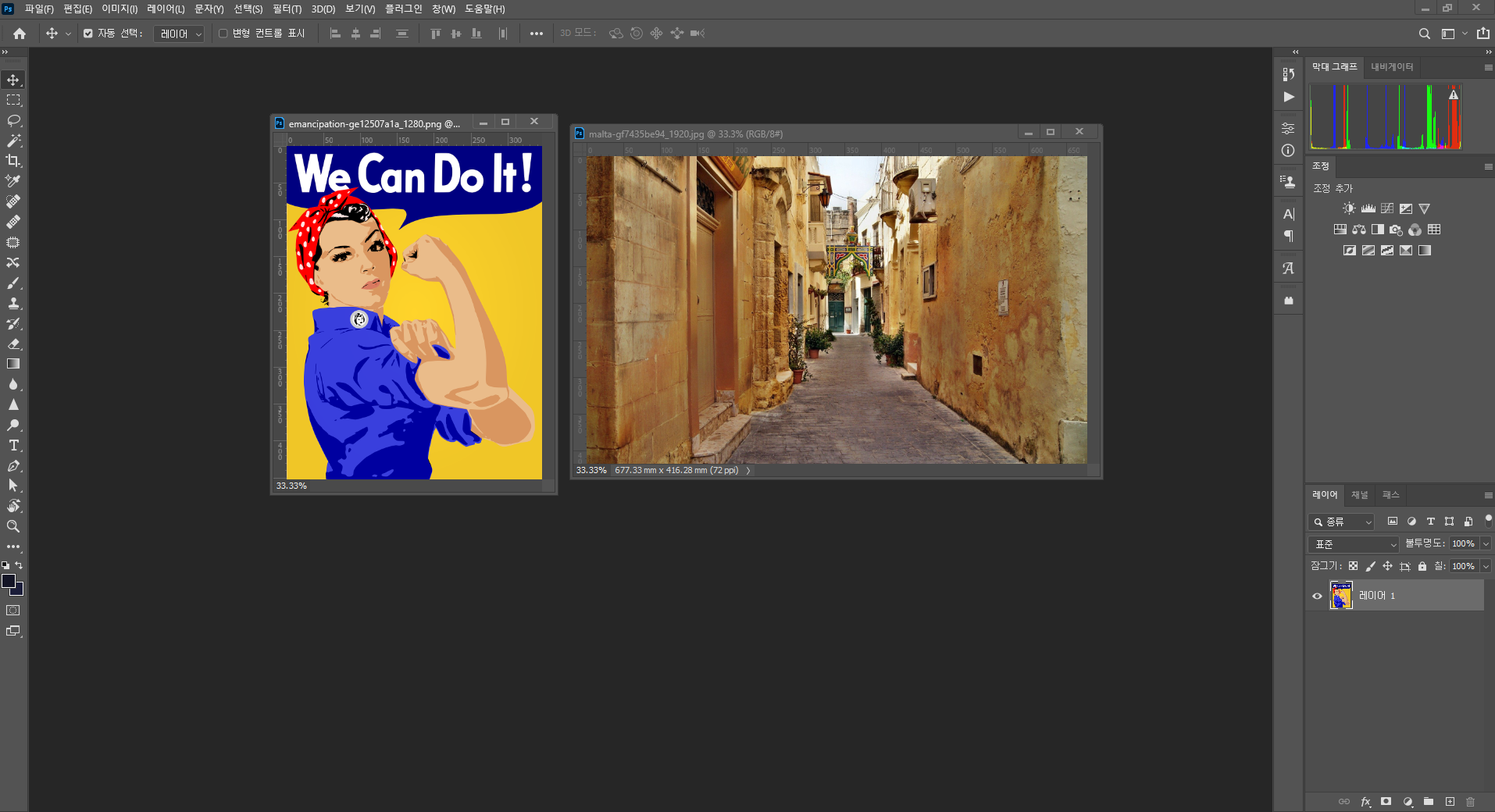This screenshot has height=812, width=1495.
Task: Open the tool preset picker arrow
Action: tap(68, 34)
